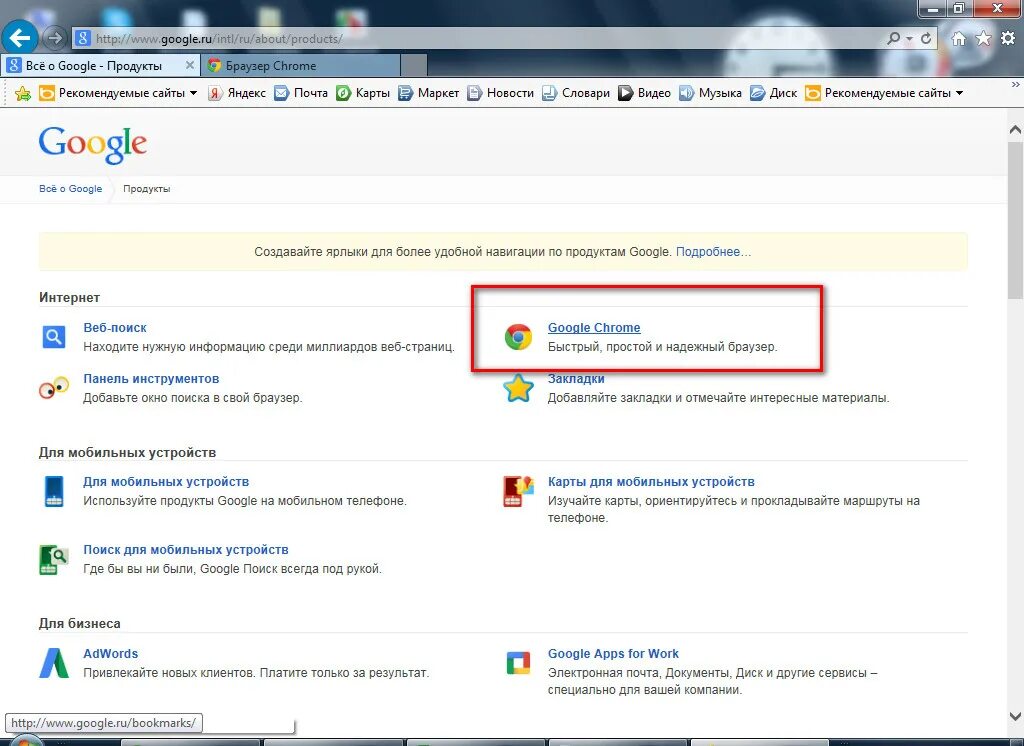1024x746 pixels.
Task: Open the Музыка bookmark
Action: (711, 93)
